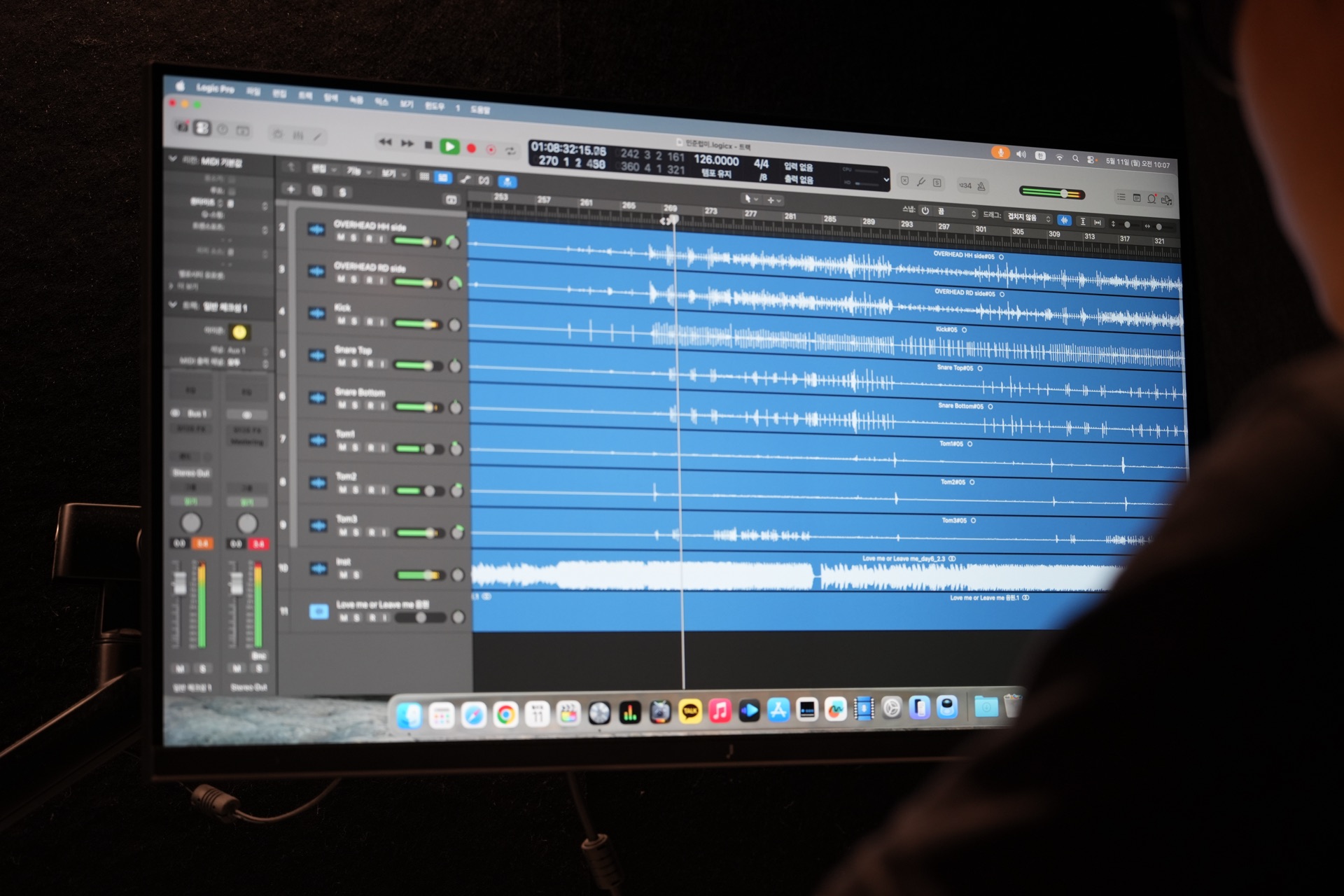Open the secondary tool menu
1344x896 pixels.
coord(773,200)
